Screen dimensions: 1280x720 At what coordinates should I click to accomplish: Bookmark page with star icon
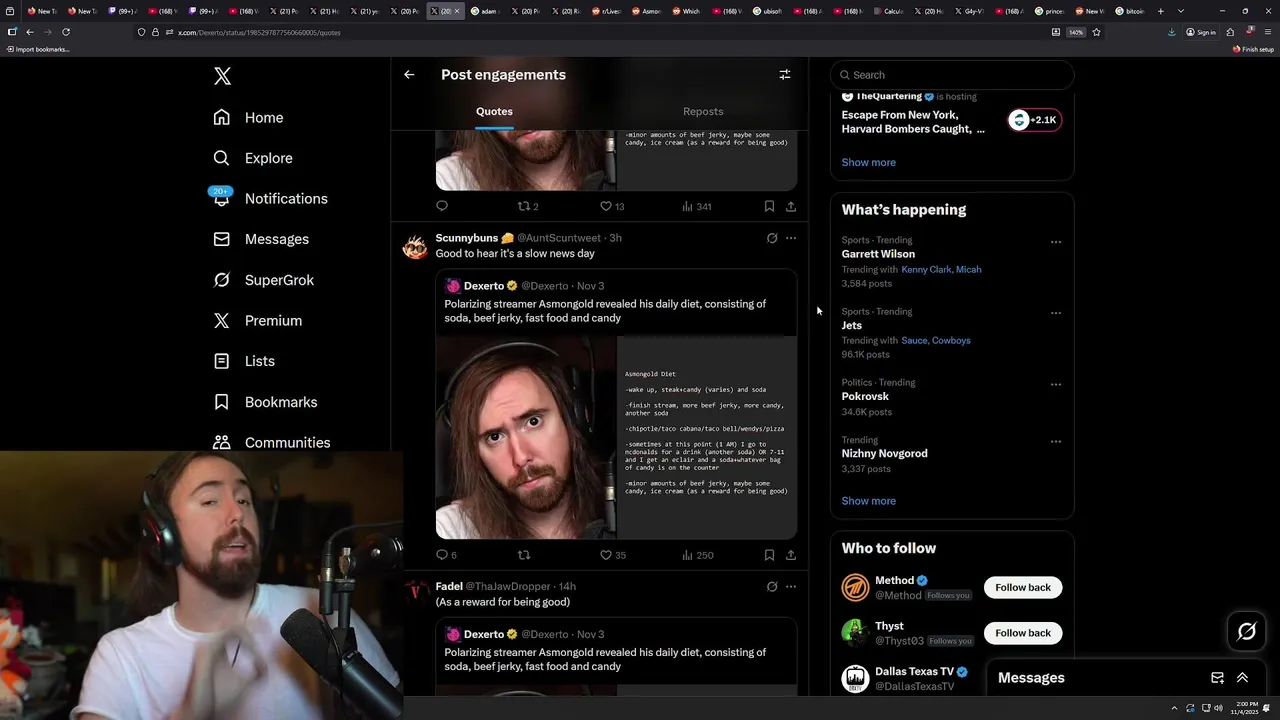coord(1096,32)
